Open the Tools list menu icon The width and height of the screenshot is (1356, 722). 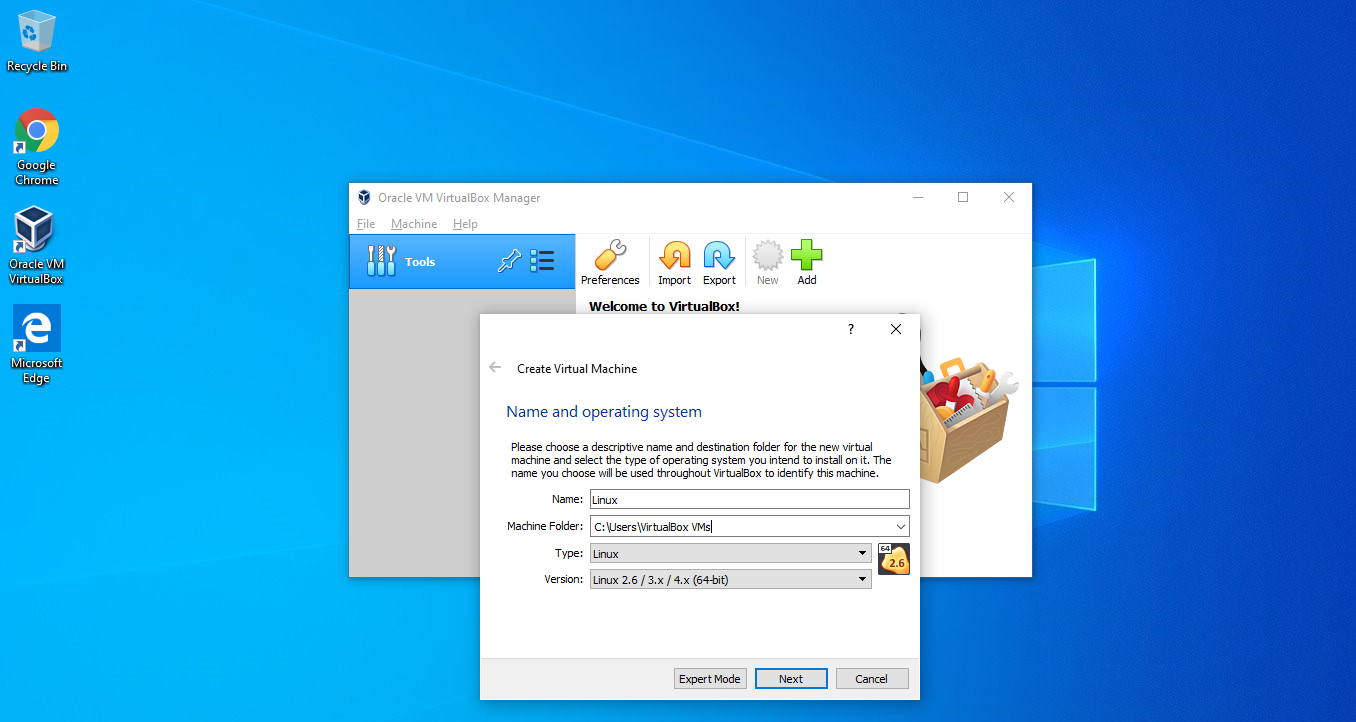[x=542, y=262]
